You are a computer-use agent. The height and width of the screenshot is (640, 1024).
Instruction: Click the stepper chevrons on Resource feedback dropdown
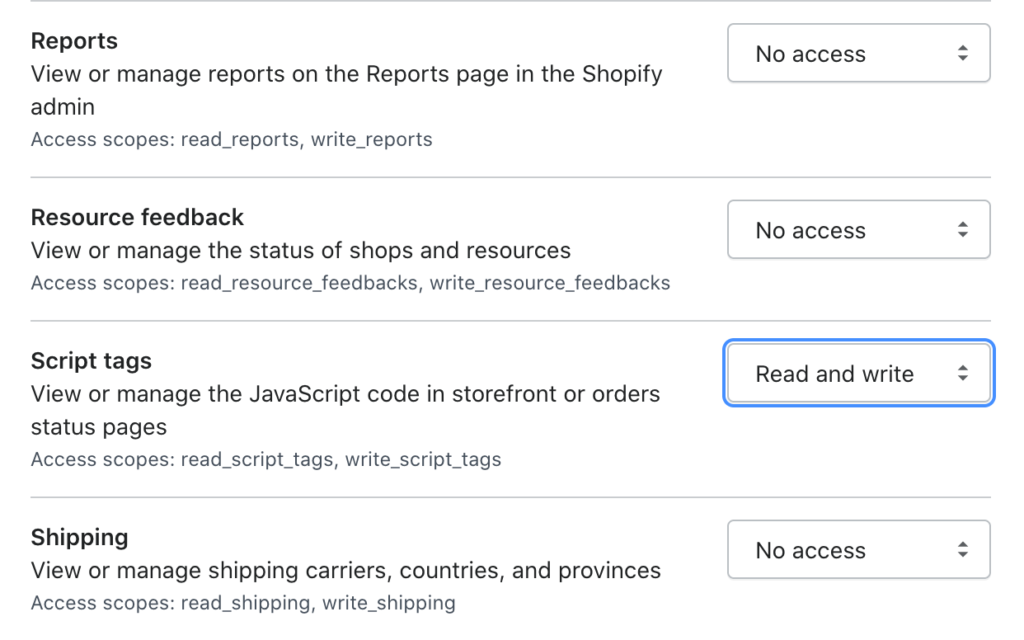961,229
